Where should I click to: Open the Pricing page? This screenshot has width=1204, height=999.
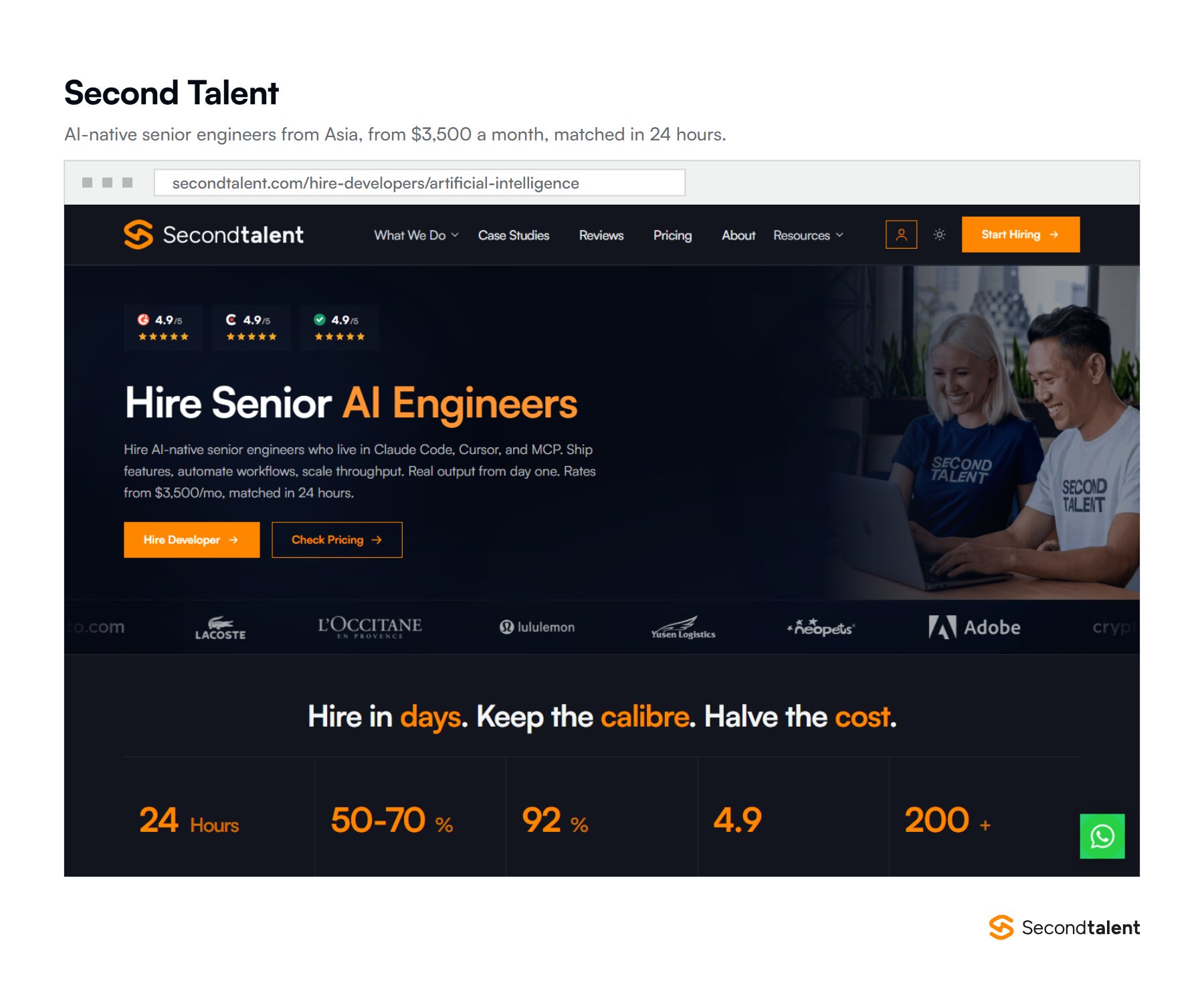tap(672, 235)
